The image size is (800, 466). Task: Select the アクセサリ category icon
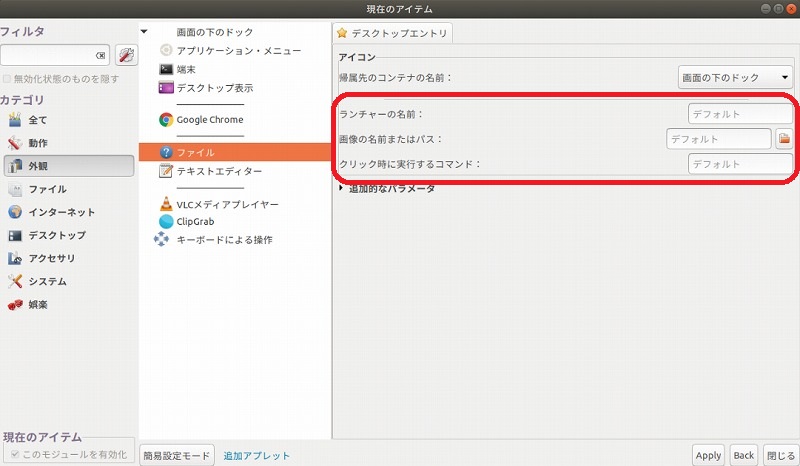(15, 258)
